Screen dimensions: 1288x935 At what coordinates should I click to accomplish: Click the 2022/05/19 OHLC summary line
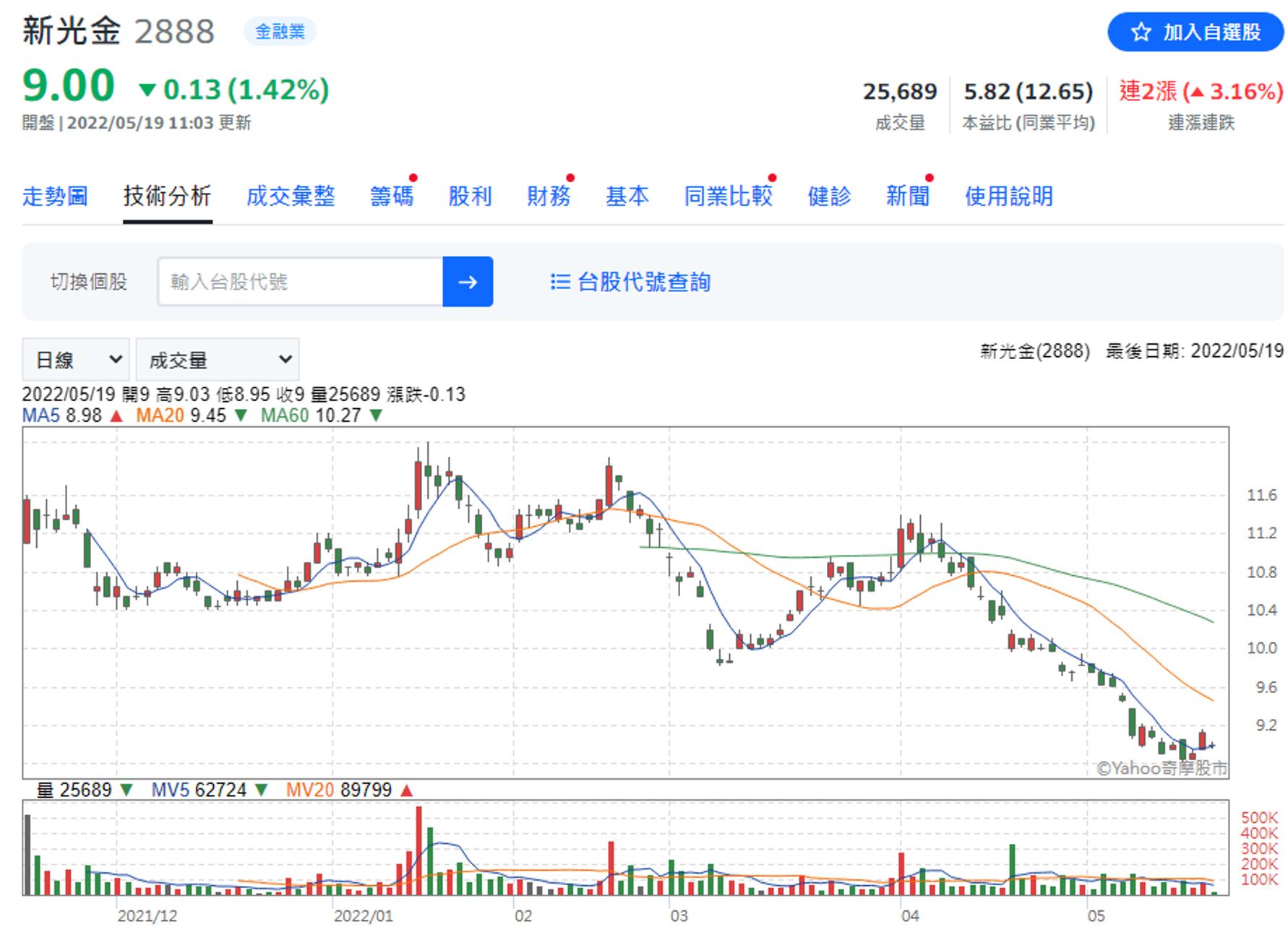244,395
